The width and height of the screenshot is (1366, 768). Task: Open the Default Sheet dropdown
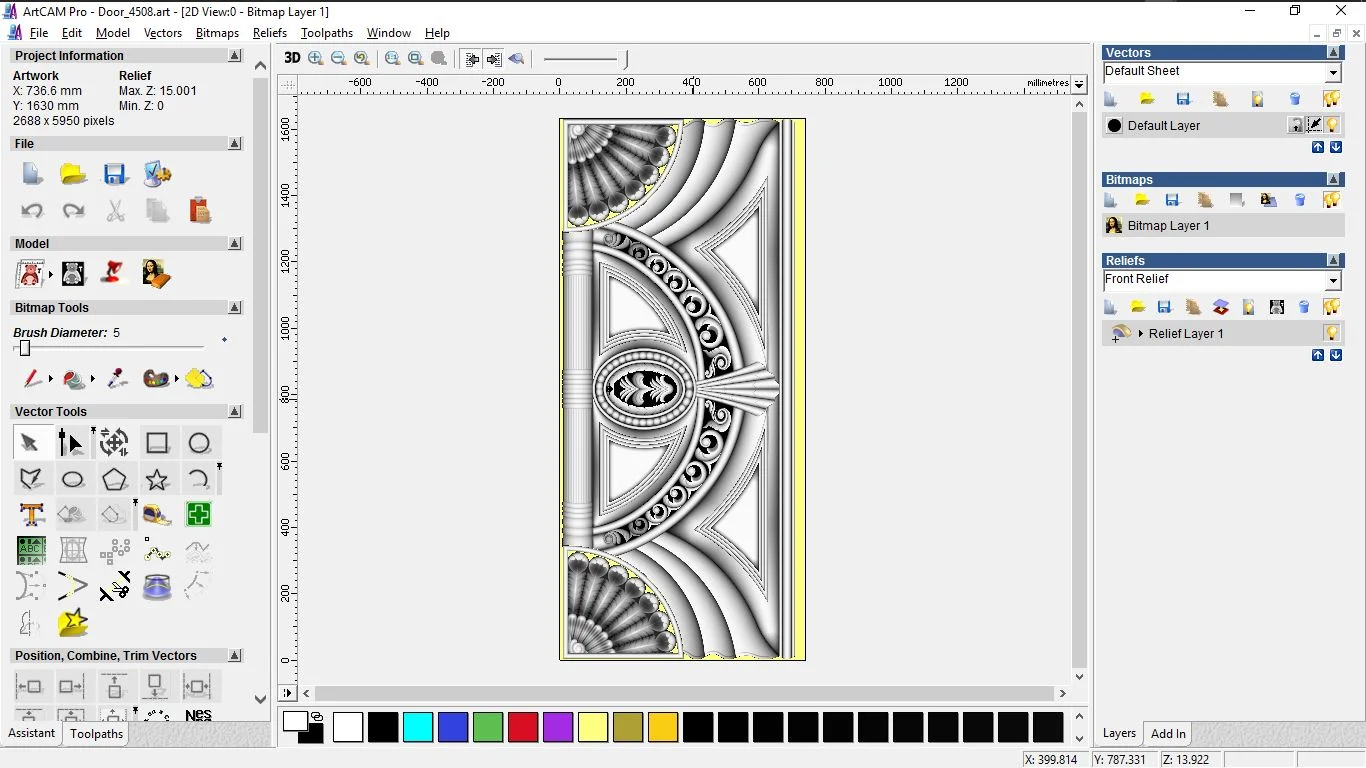pyautogui.click(x=1333, y=73)
